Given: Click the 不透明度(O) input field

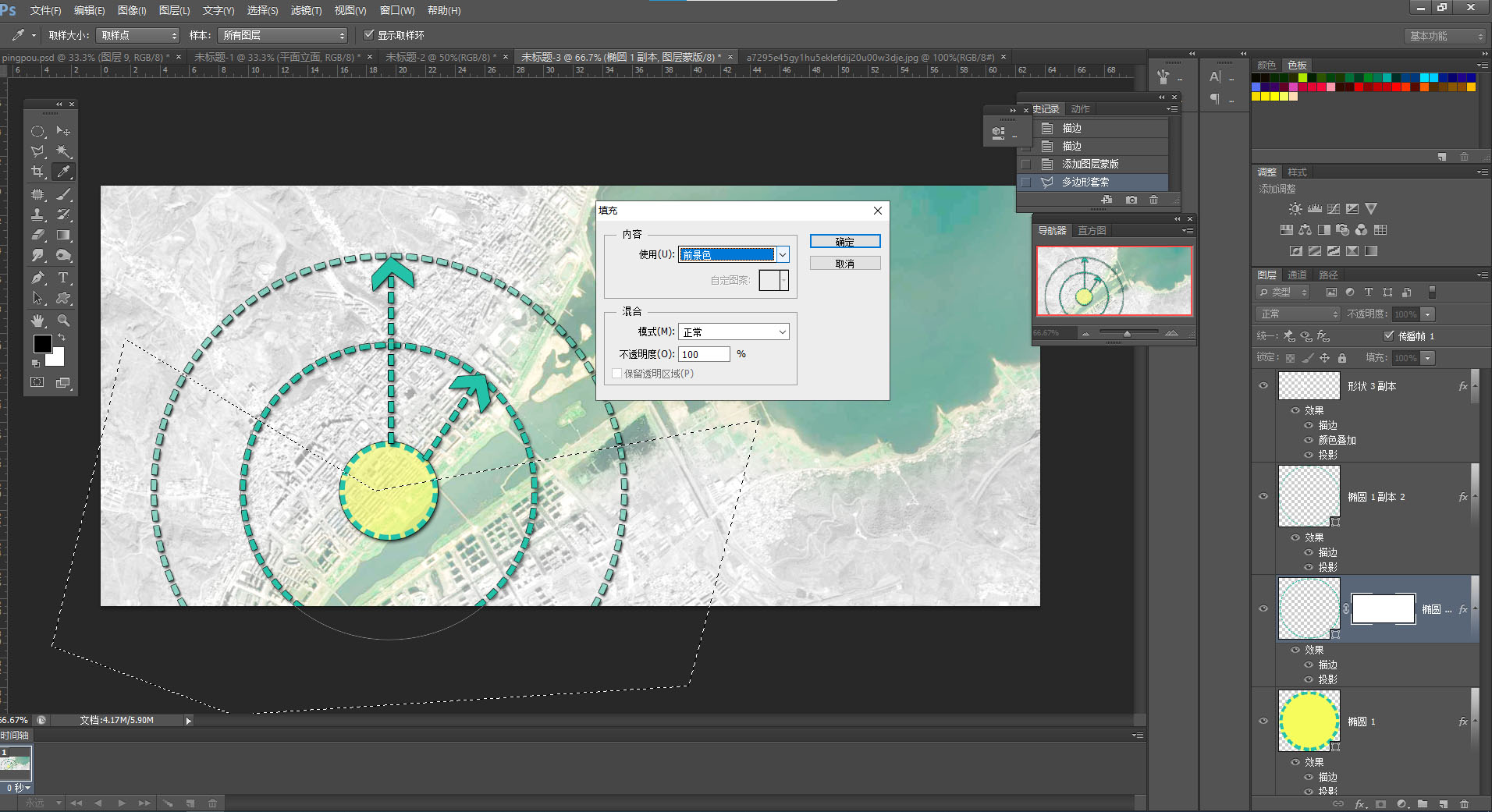Looking at the screenshot, I should [703, 354].
